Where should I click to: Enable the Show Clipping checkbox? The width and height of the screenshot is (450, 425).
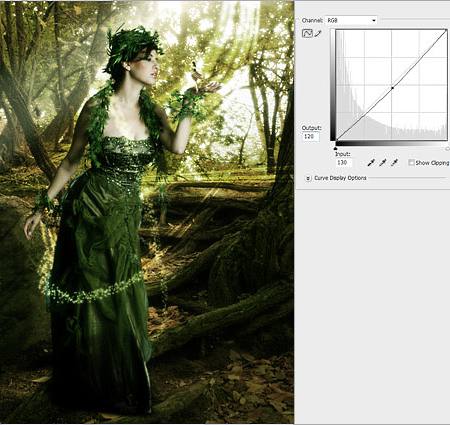point(411,162)
